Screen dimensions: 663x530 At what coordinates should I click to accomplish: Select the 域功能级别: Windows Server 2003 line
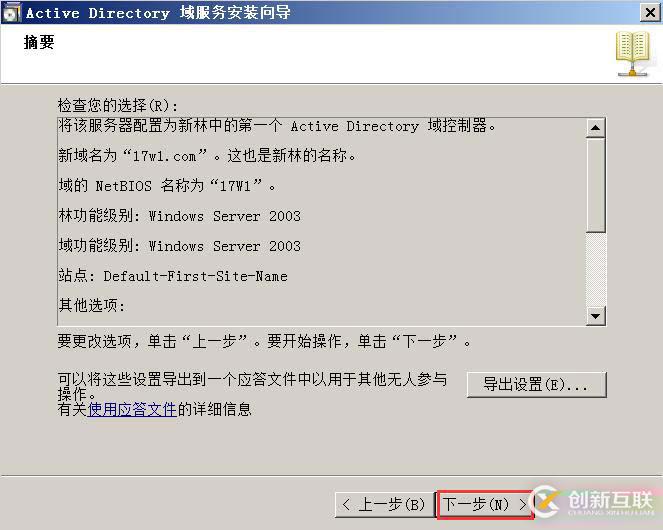pyautogui.click(x=180, y=246)
